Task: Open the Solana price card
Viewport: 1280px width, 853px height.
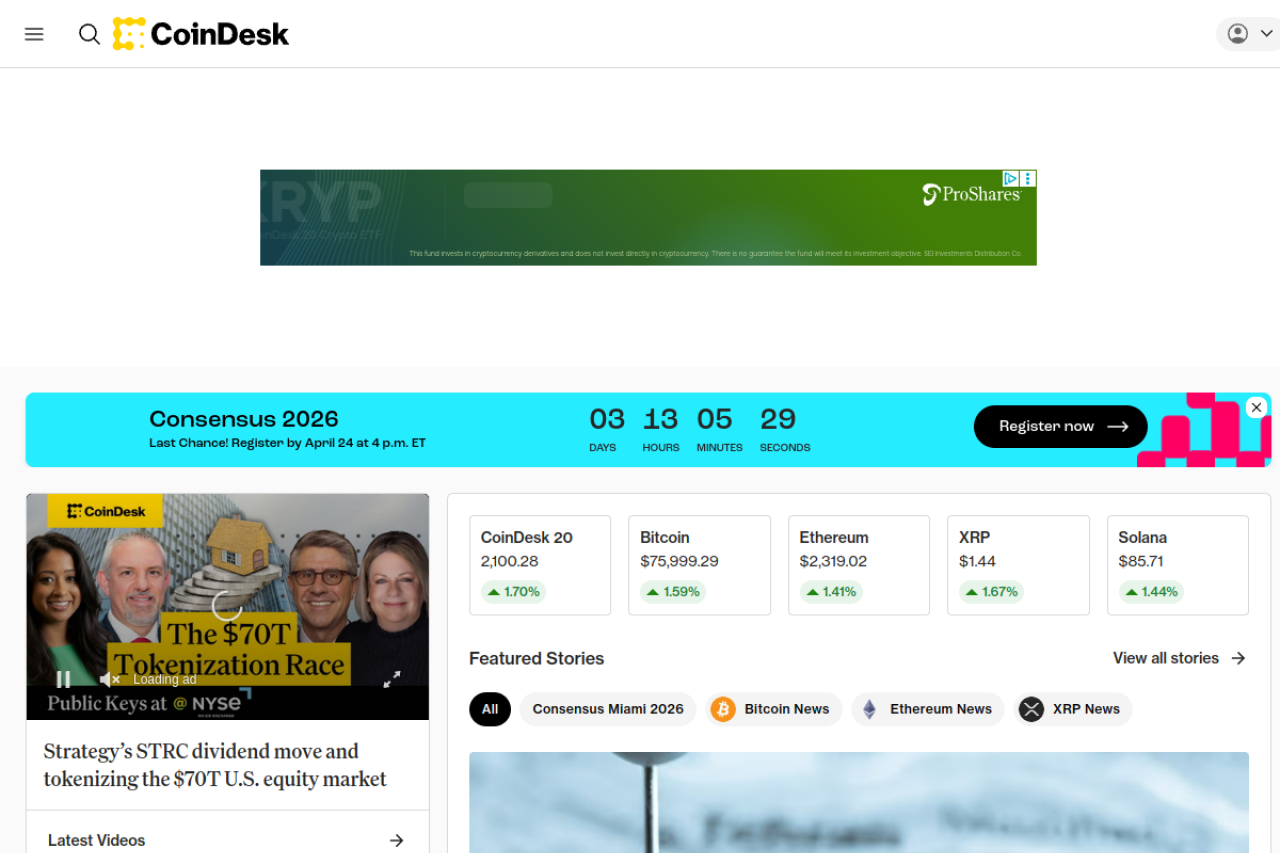Action: pos(1177,564)
